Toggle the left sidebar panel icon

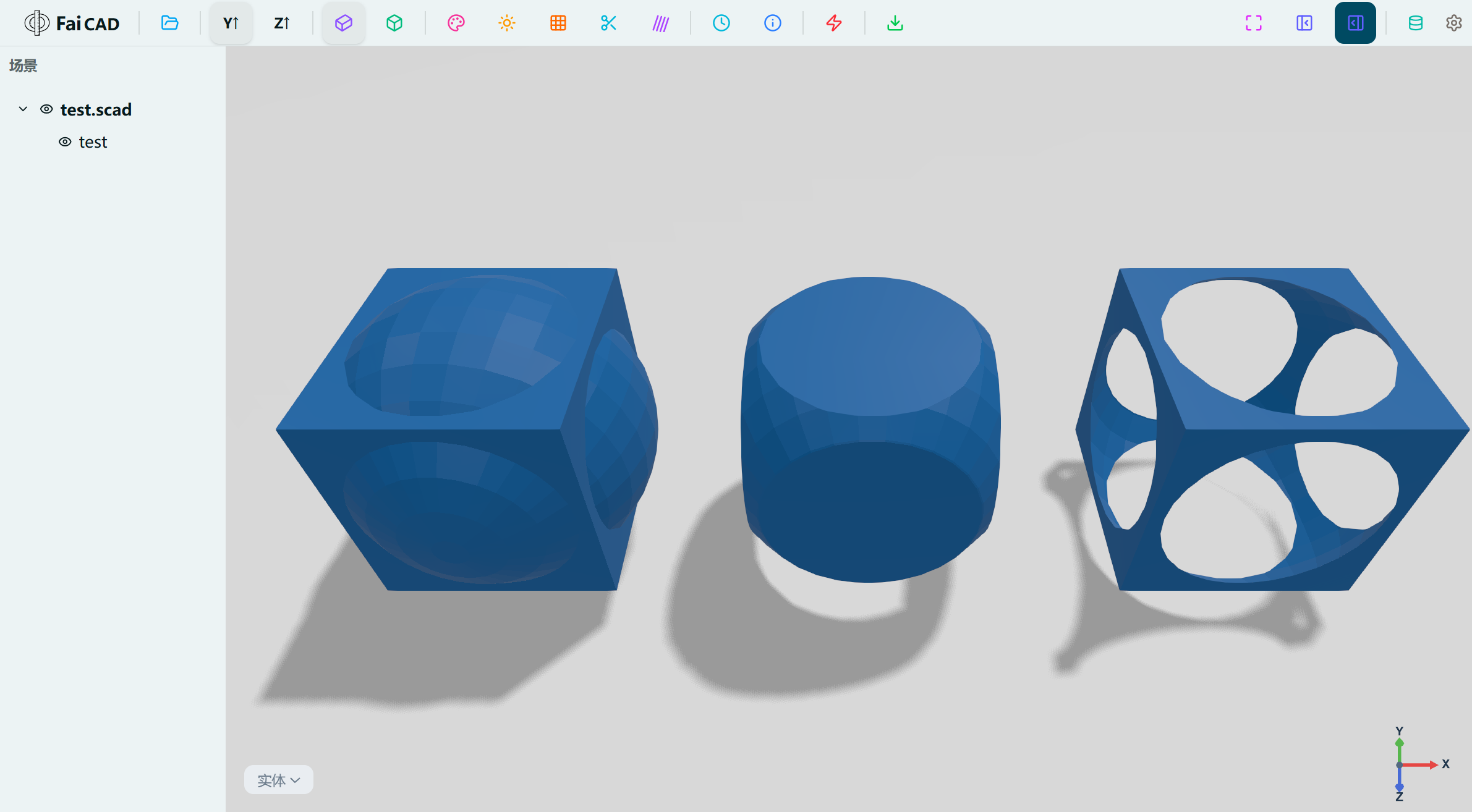(1304, 23)
